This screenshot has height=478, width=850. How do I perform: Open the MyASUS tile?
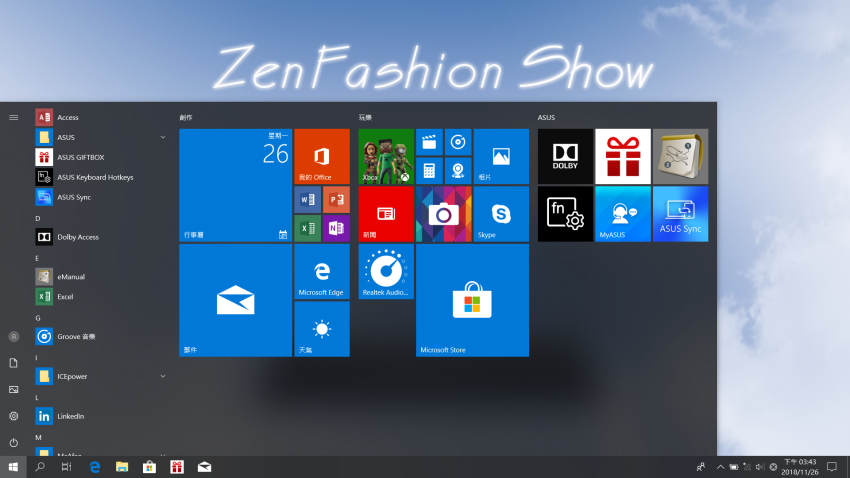pos(623,214)
